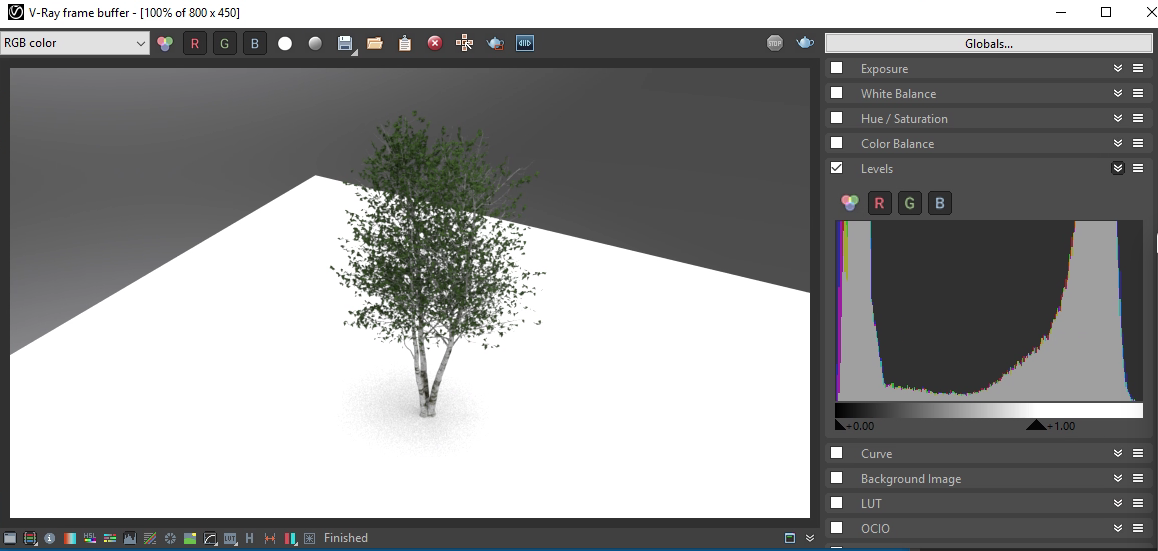Viewport: 1158px width, 551px height.
Task: Toggle LUT icon in status bar
Action: (x=230, y=538)
